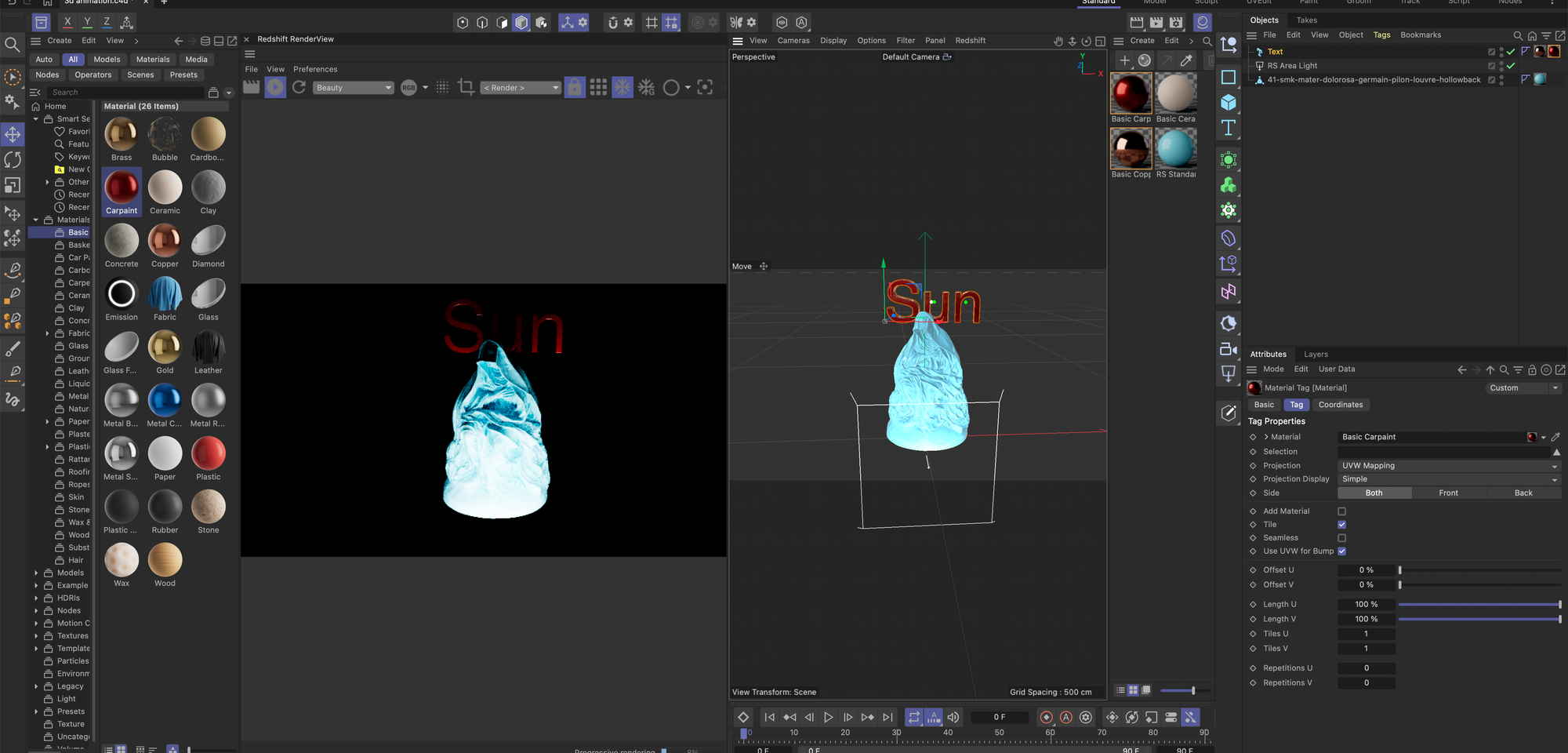Screen dimensions: 1568x753
Task: Click the Text spline tool icon
Action: tap(1229, 128)
